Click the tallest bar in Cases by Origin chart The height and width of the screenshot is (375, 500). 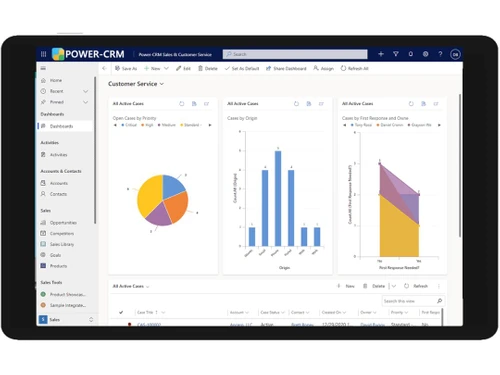tap(278, 198)
